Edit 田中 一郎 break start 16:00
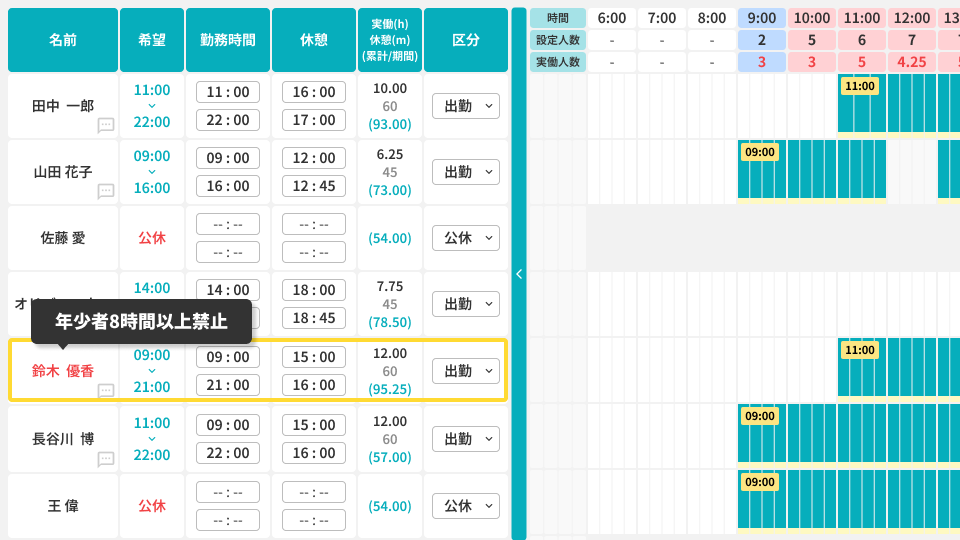The image size is (960, 540). pos(313,92)
